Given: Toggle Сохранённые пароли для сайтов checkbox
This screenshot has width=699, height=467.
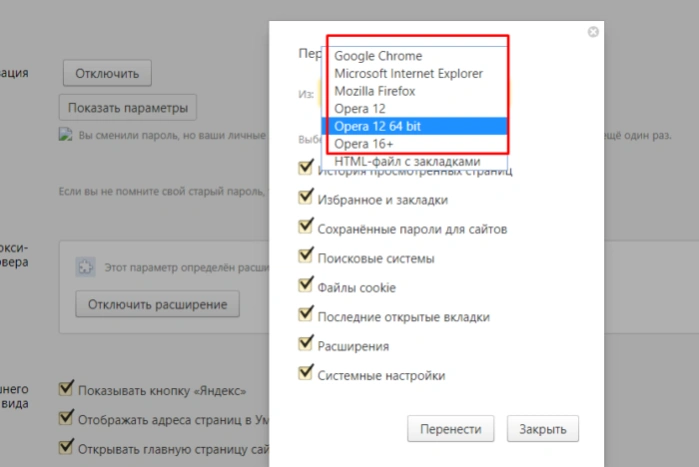Looking at the screenshot, I should [x=305, y=226].
